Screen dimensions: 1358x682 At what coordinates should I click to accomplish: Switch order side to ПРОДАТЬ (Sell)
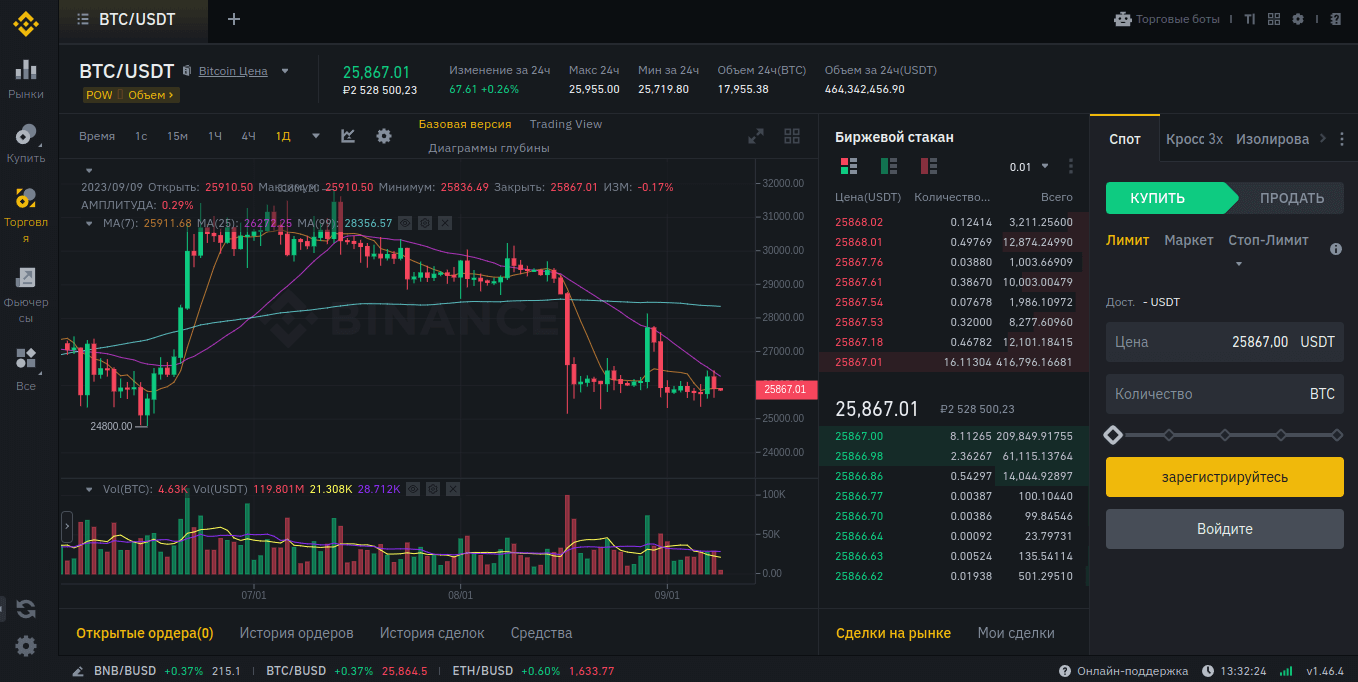(1291, 198)
